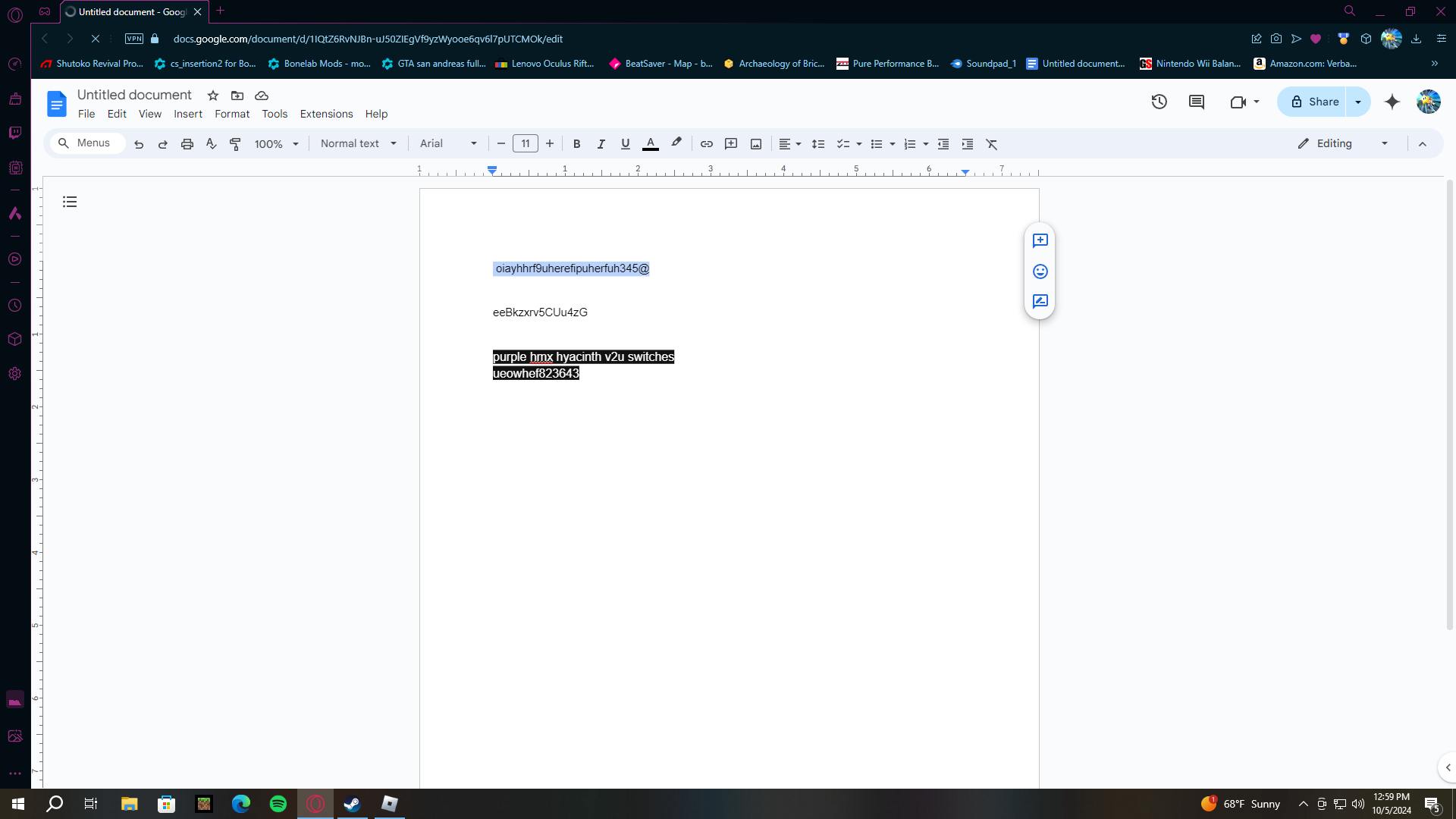
Task: Show document outline icon
Action: (x=70, y=202)
